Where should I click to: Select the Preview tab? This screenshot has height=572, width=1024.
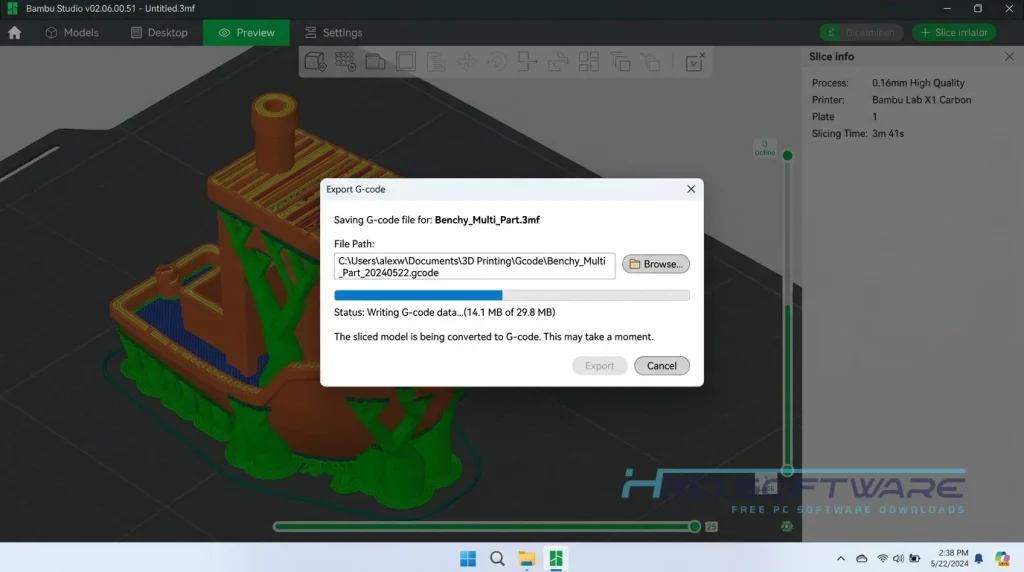click(x=246, y=33)
